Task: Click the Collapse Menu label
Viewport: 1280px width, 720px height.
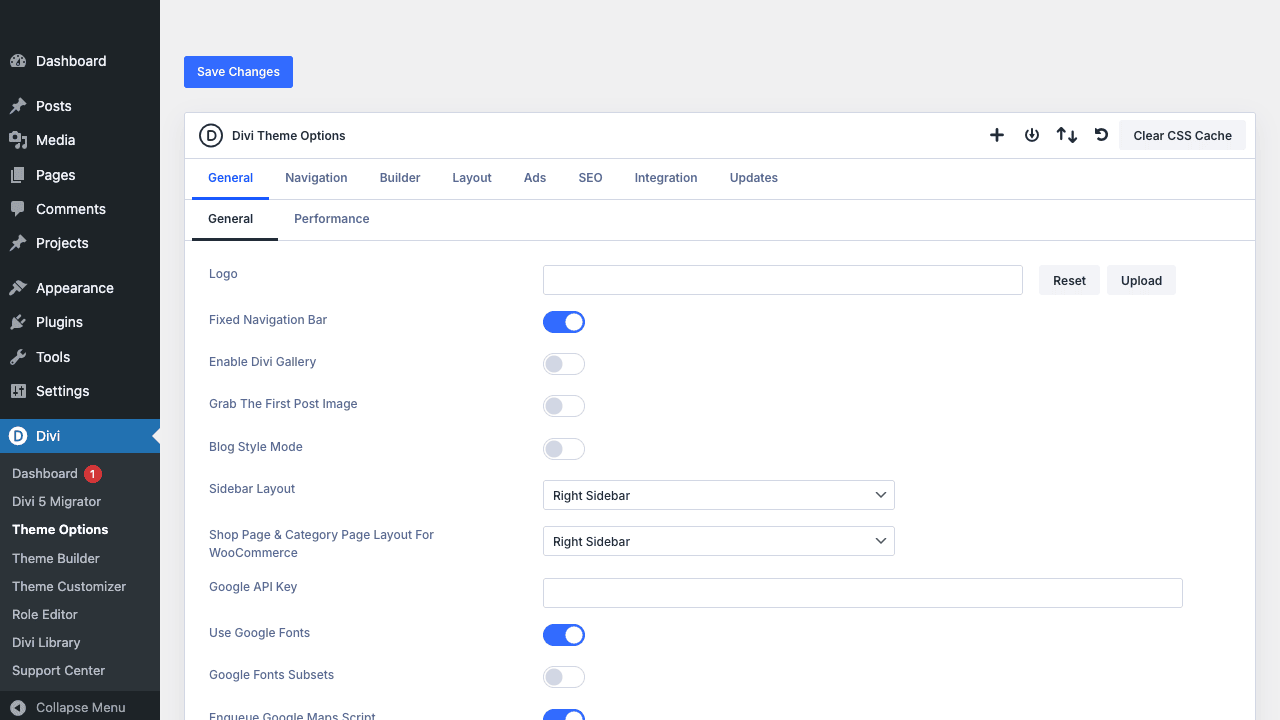Action: (x=81, y=707)
